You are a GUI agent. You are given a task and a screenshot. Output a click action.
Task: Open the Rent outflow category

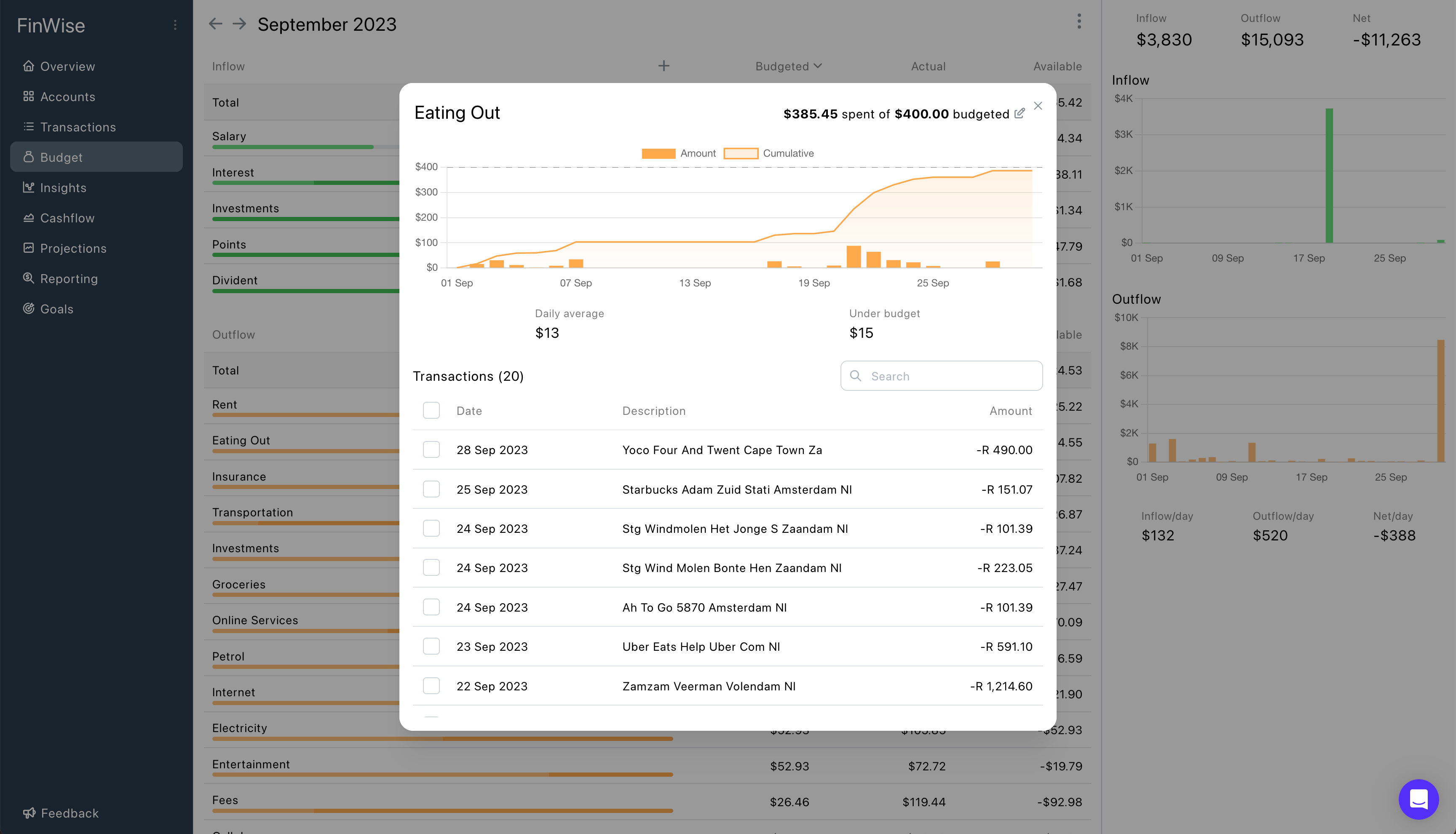pos(225,404)
